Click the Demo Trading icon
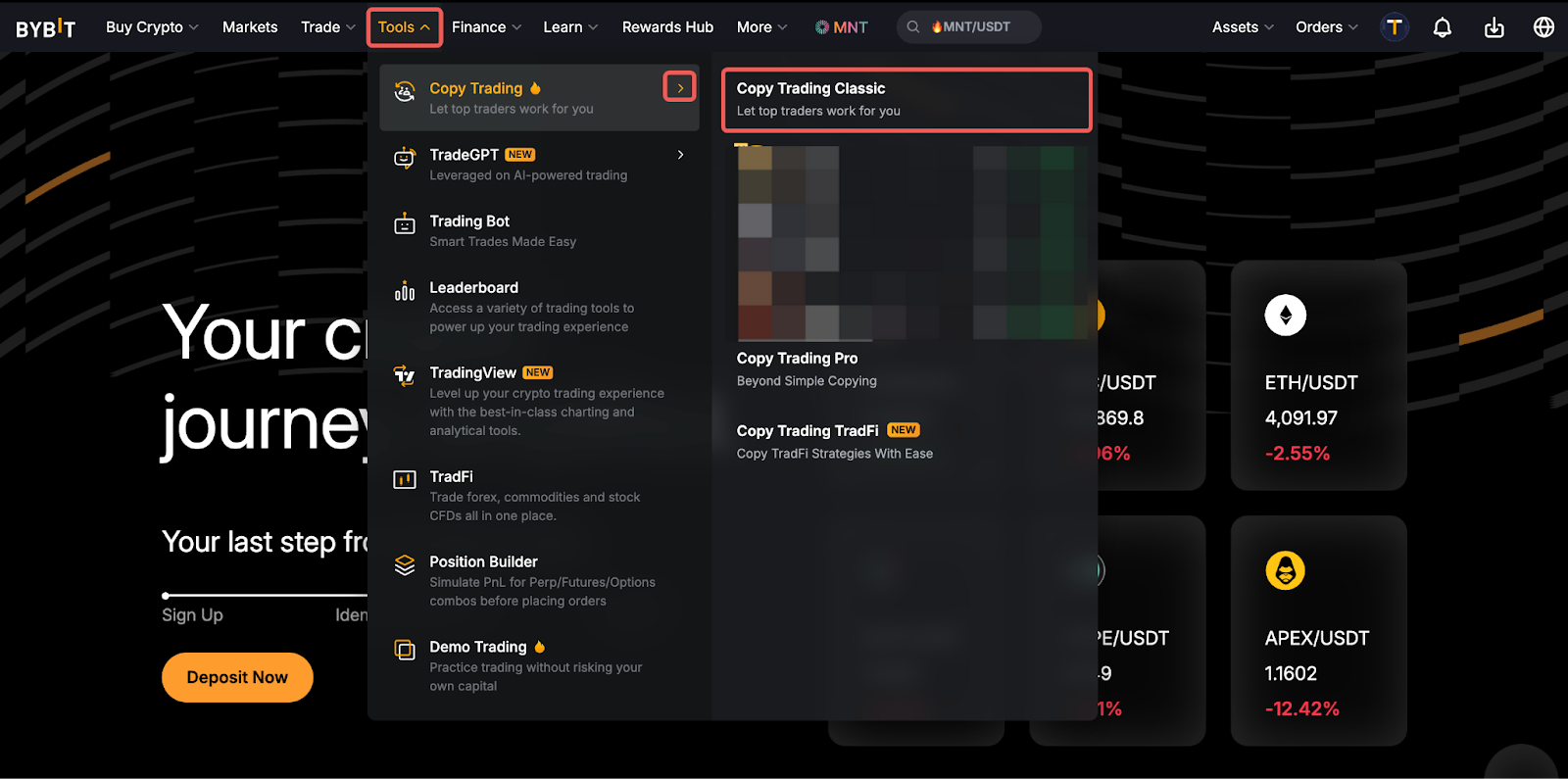Image resolution: width=1568 pixels, height=779 pixels. click(x=405, y=650)
